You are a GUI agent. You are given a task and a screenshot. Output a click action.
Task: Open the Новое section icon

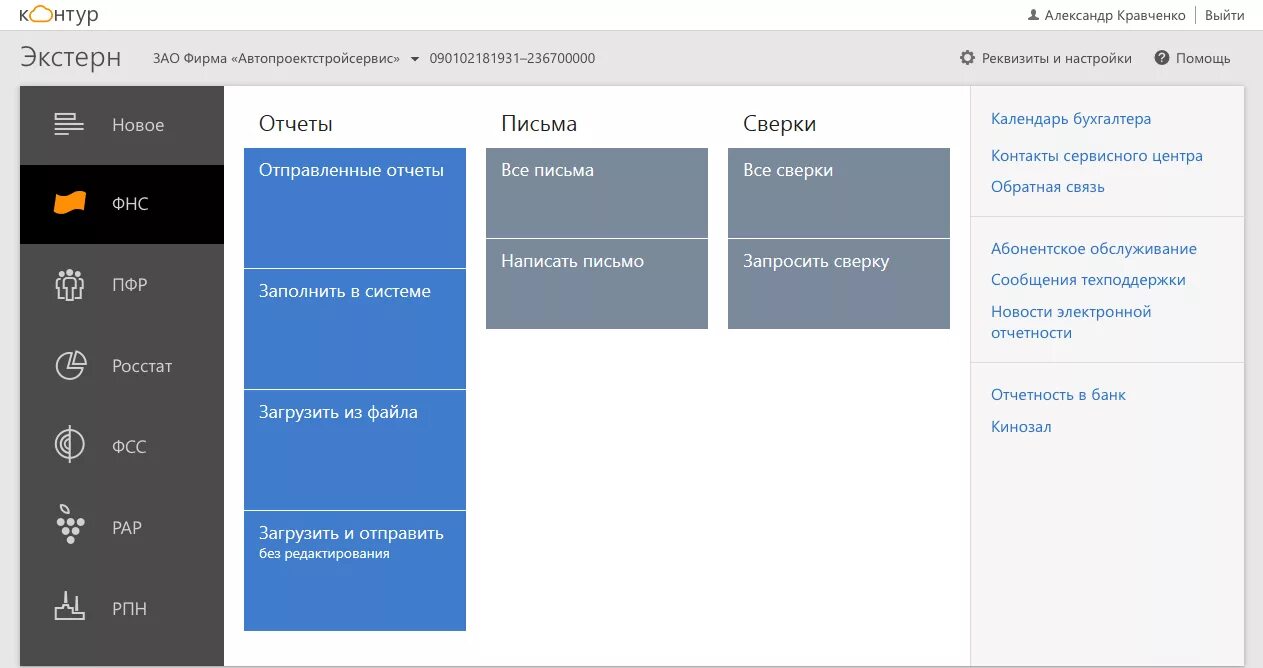[69, 125]
